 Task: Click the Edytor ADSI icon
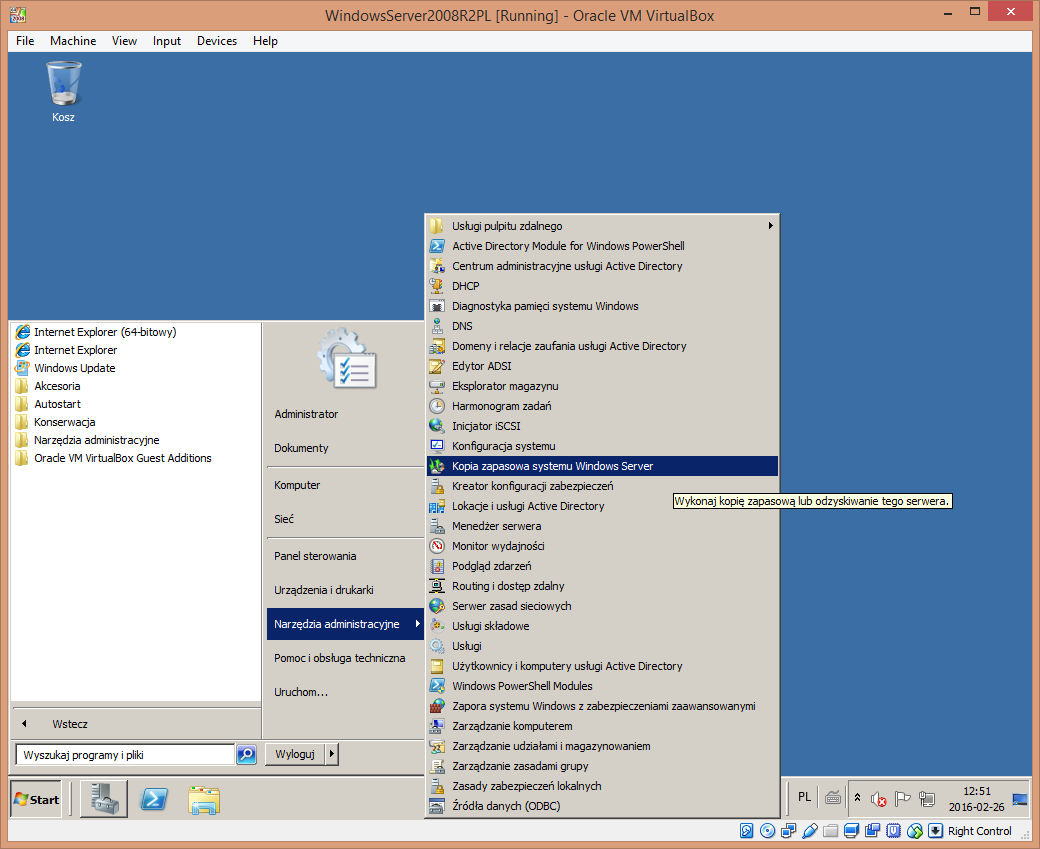437,366
